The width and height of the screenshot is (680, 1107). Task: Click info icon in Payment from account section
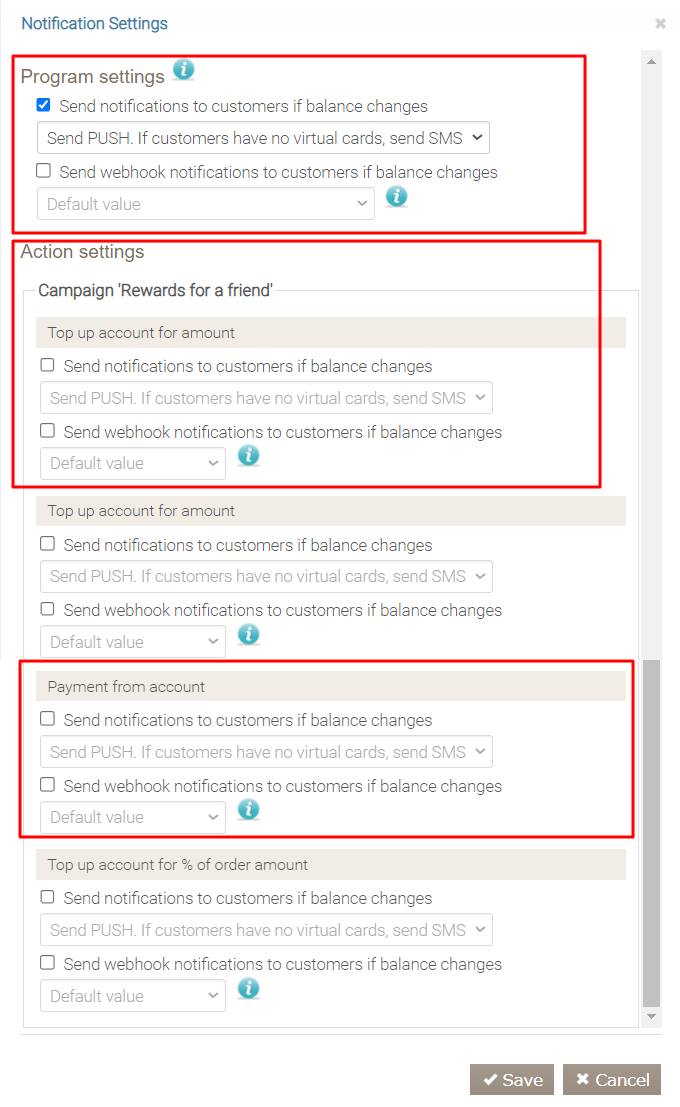(248, 809)
